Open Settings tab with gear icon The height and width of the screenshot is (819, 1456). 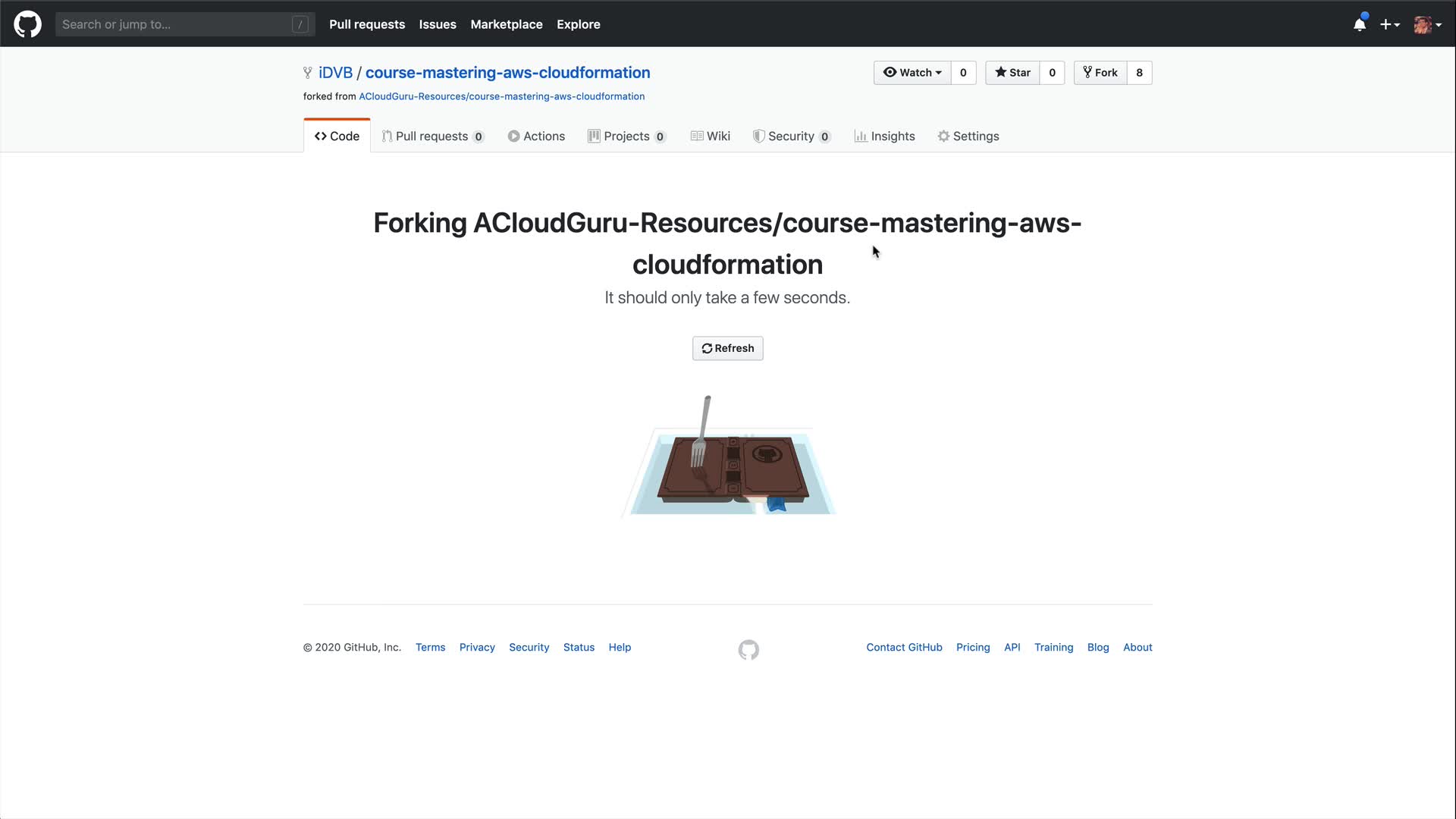coord(968,136)
